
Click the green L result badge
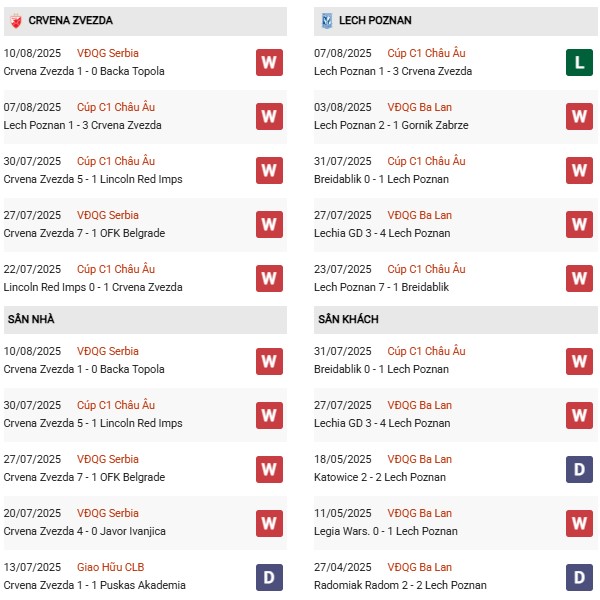pyautogui.click(x=578, y=62)
